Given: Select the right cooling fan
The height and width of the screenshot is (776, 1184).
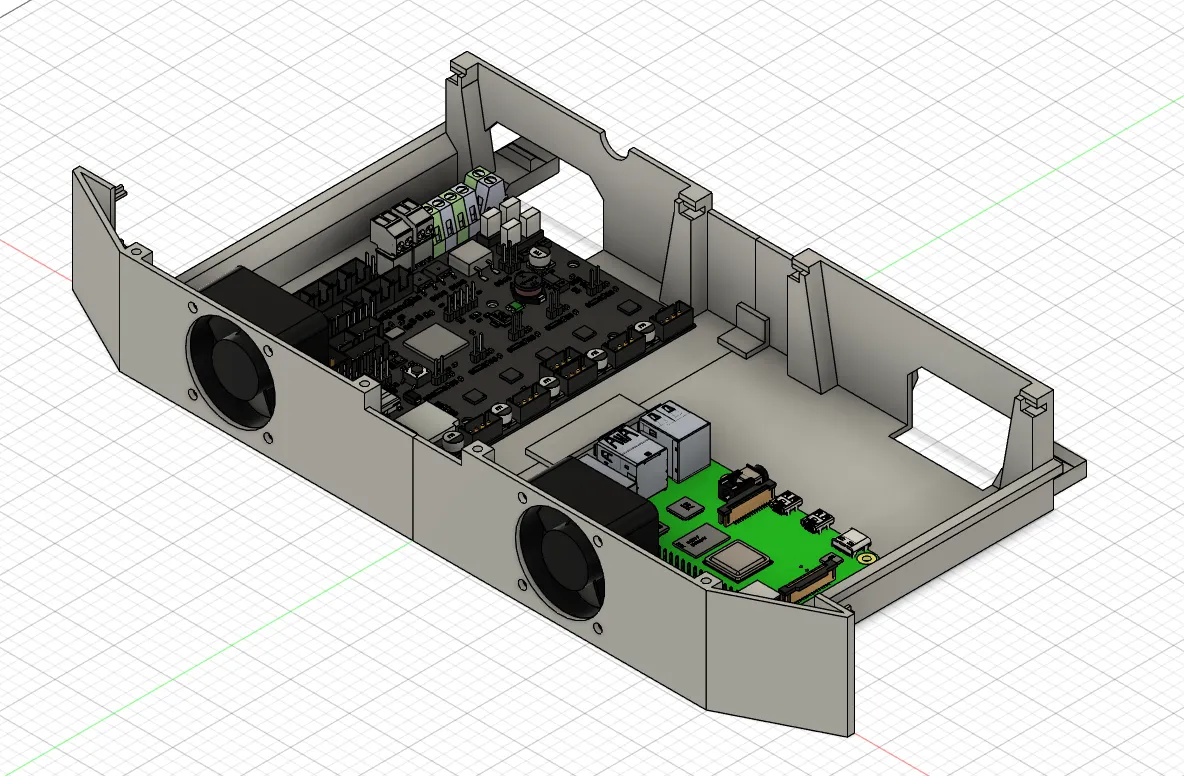Looking at the screenshot, I should coord(559,561).
